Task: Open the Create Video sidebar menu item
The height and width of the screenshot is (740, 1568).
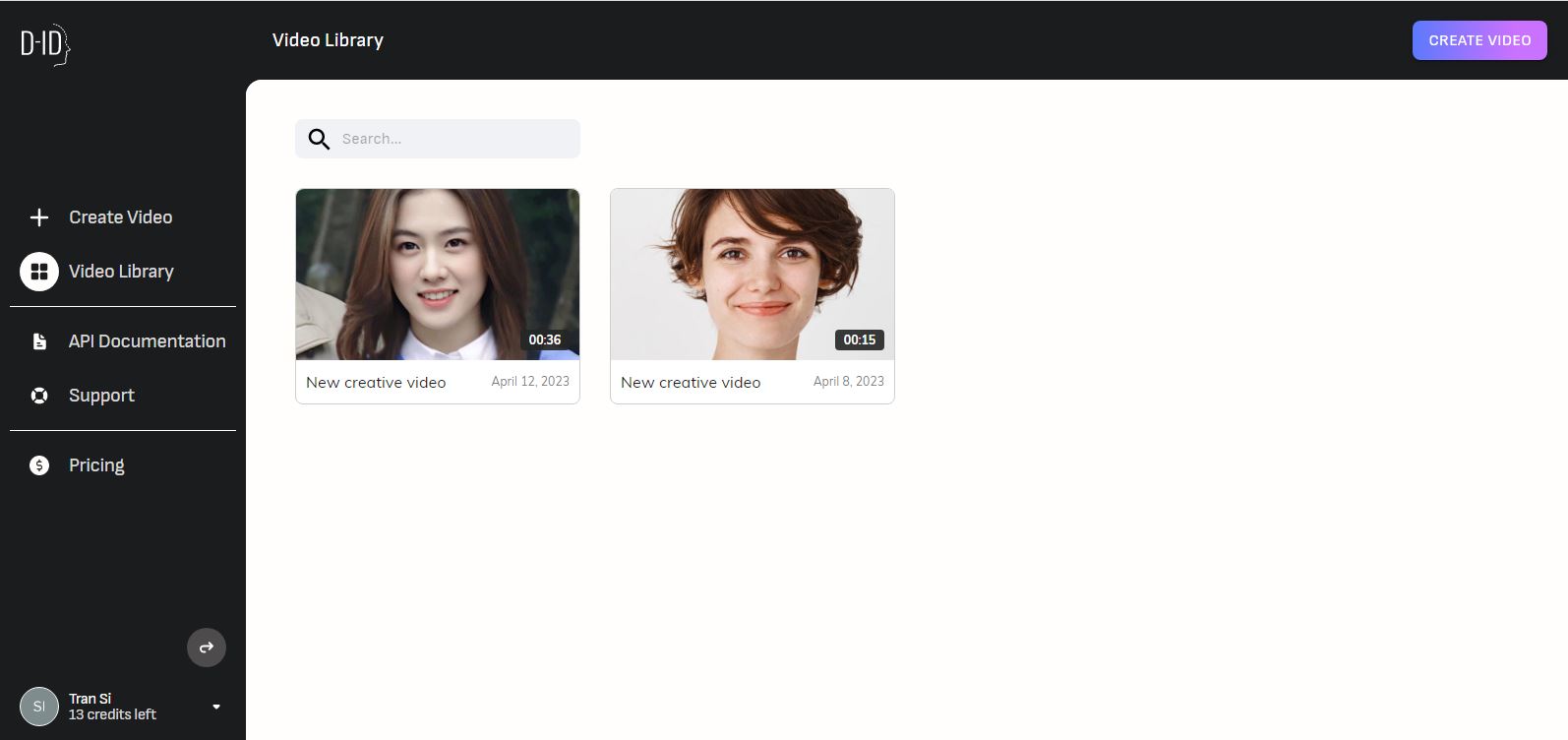Action: tap(120, 217)
